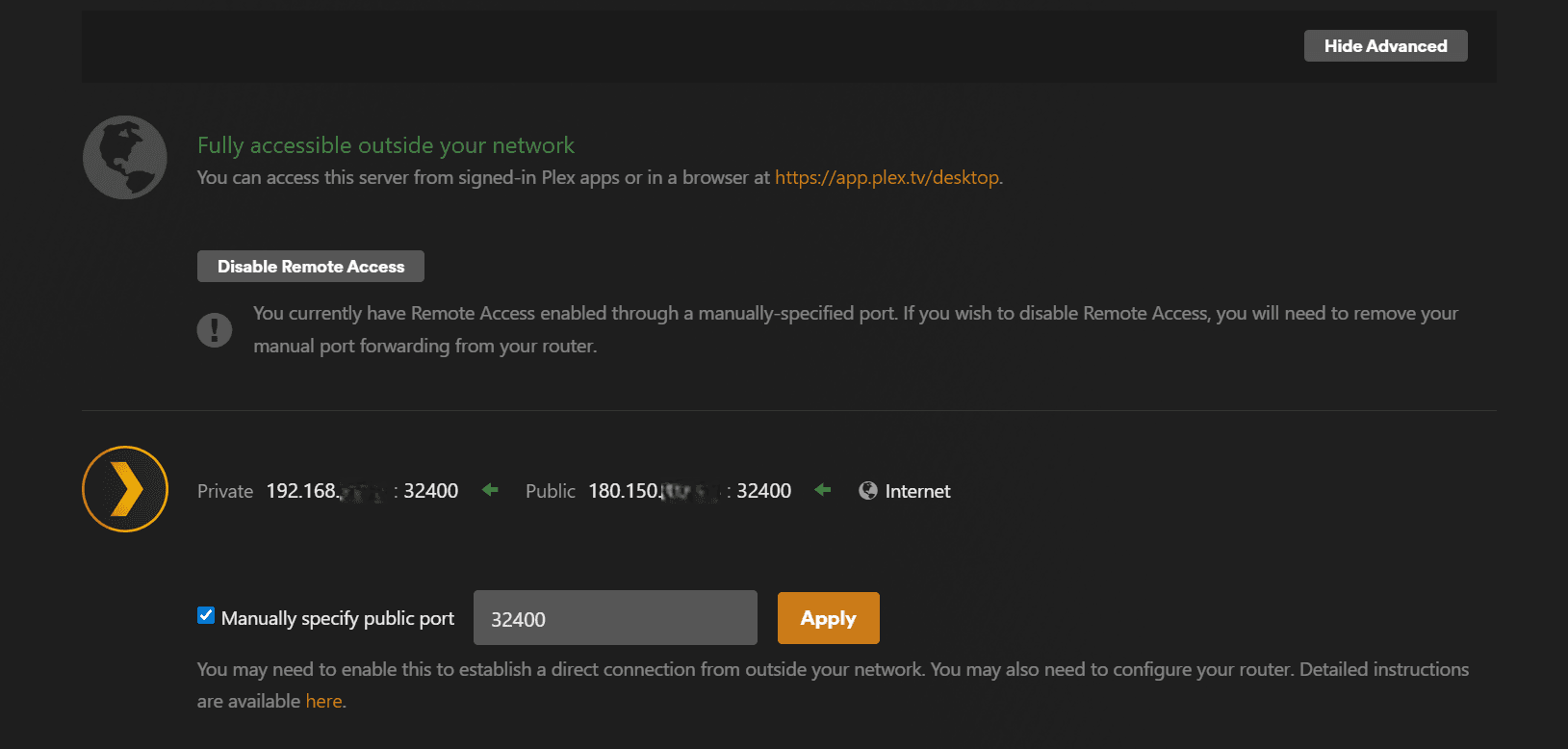Click the Internet label text
Image resolution: width=1568 pixels, height=749 pixels.
click(917, 491)
